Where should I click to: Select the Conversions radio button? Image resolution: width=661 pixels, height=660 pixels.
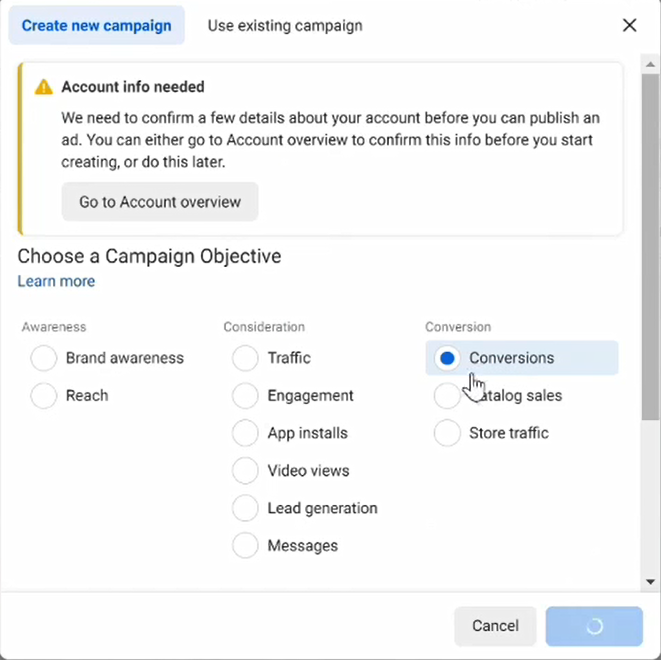coord(447,358)
